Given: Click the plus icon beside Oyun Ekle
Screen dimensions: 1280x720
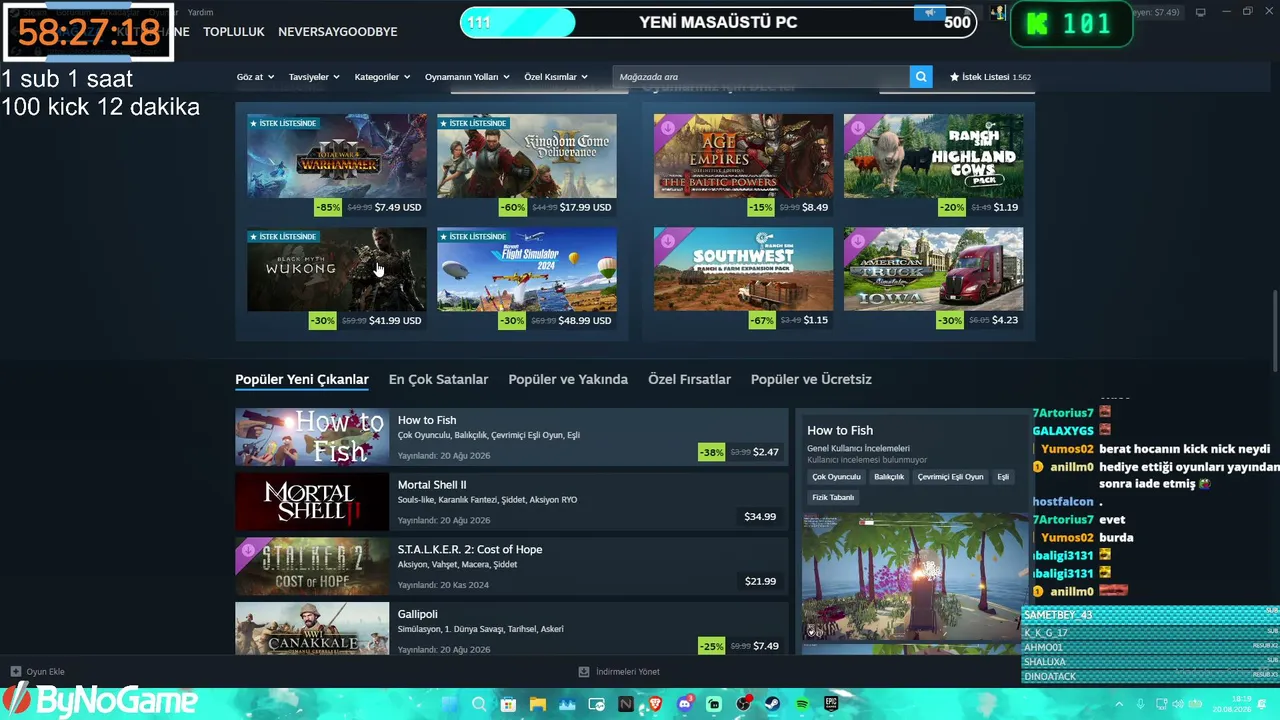Looking at the screenshot, I should point(15,672).
